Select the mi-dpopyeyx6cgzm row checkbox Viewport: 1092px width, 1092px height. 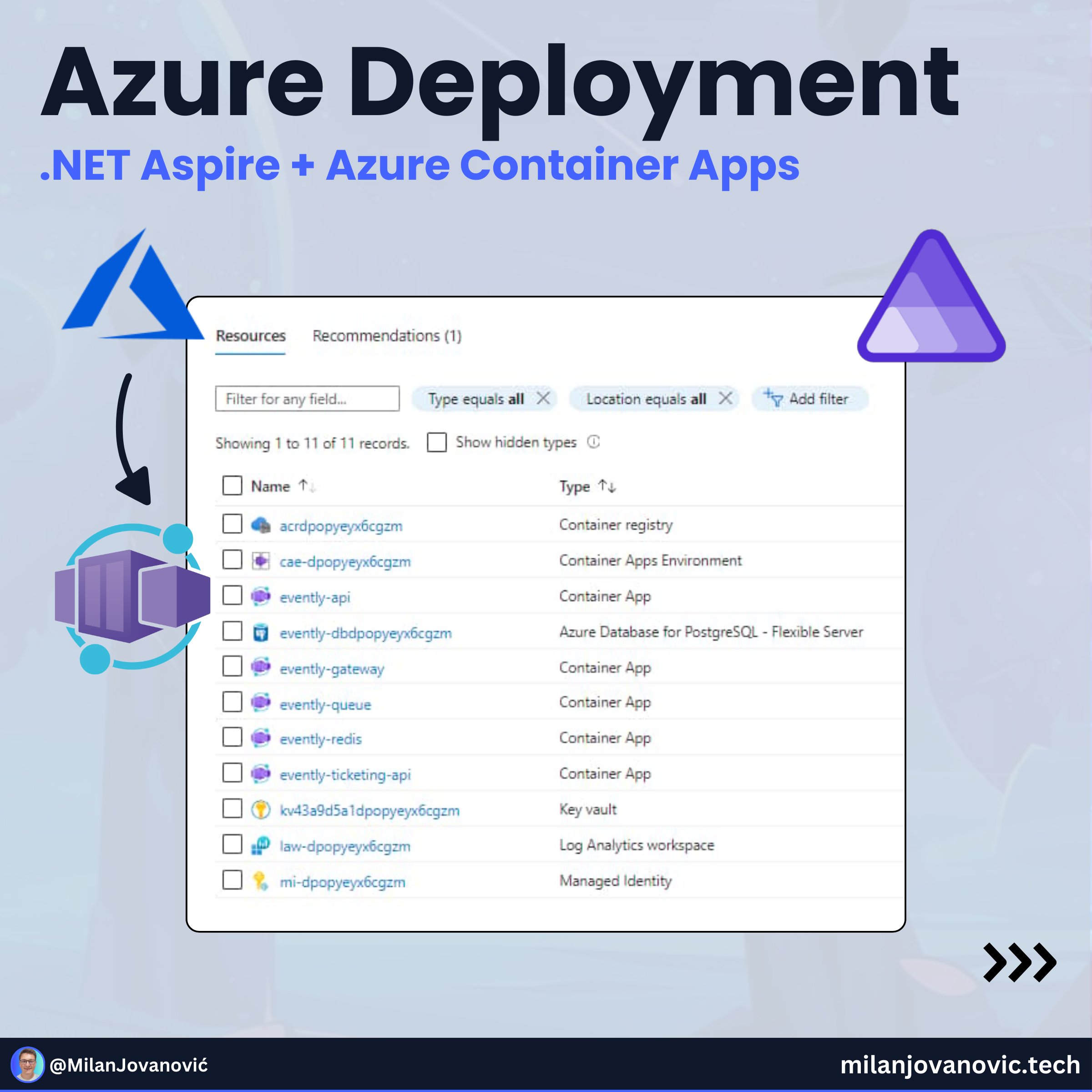(x=233, y=880)
